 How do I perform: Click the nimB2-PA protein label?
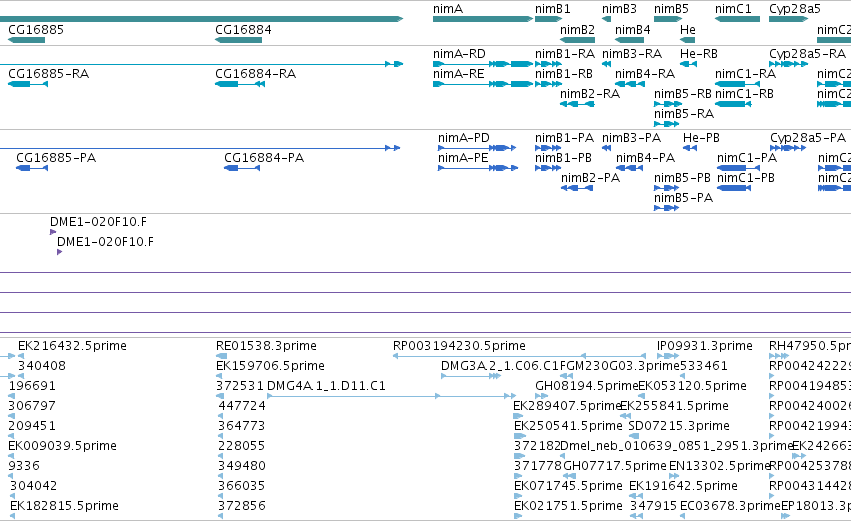tap(590, 178)
